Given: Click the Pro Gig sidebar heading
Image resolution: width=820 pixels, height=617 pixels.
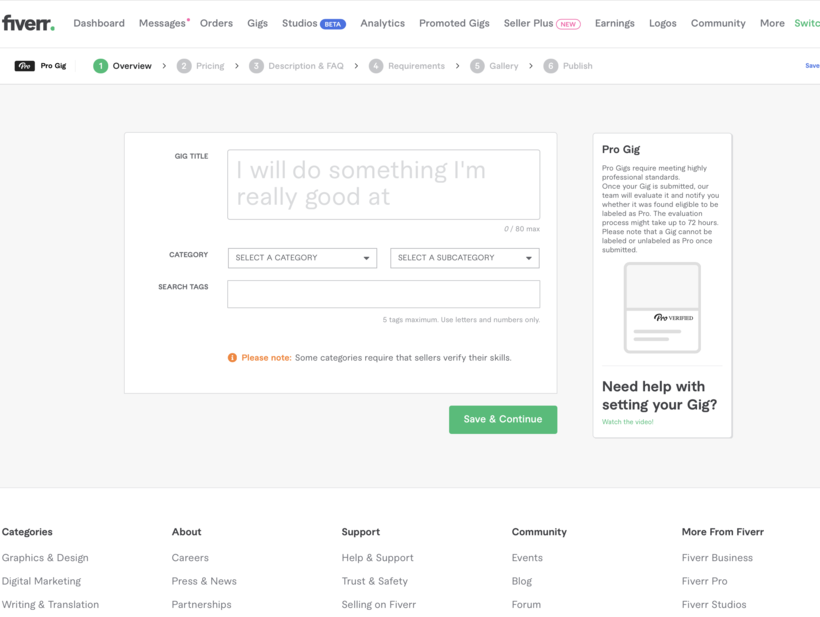Looking at the screenshot, I should [621, 150].
